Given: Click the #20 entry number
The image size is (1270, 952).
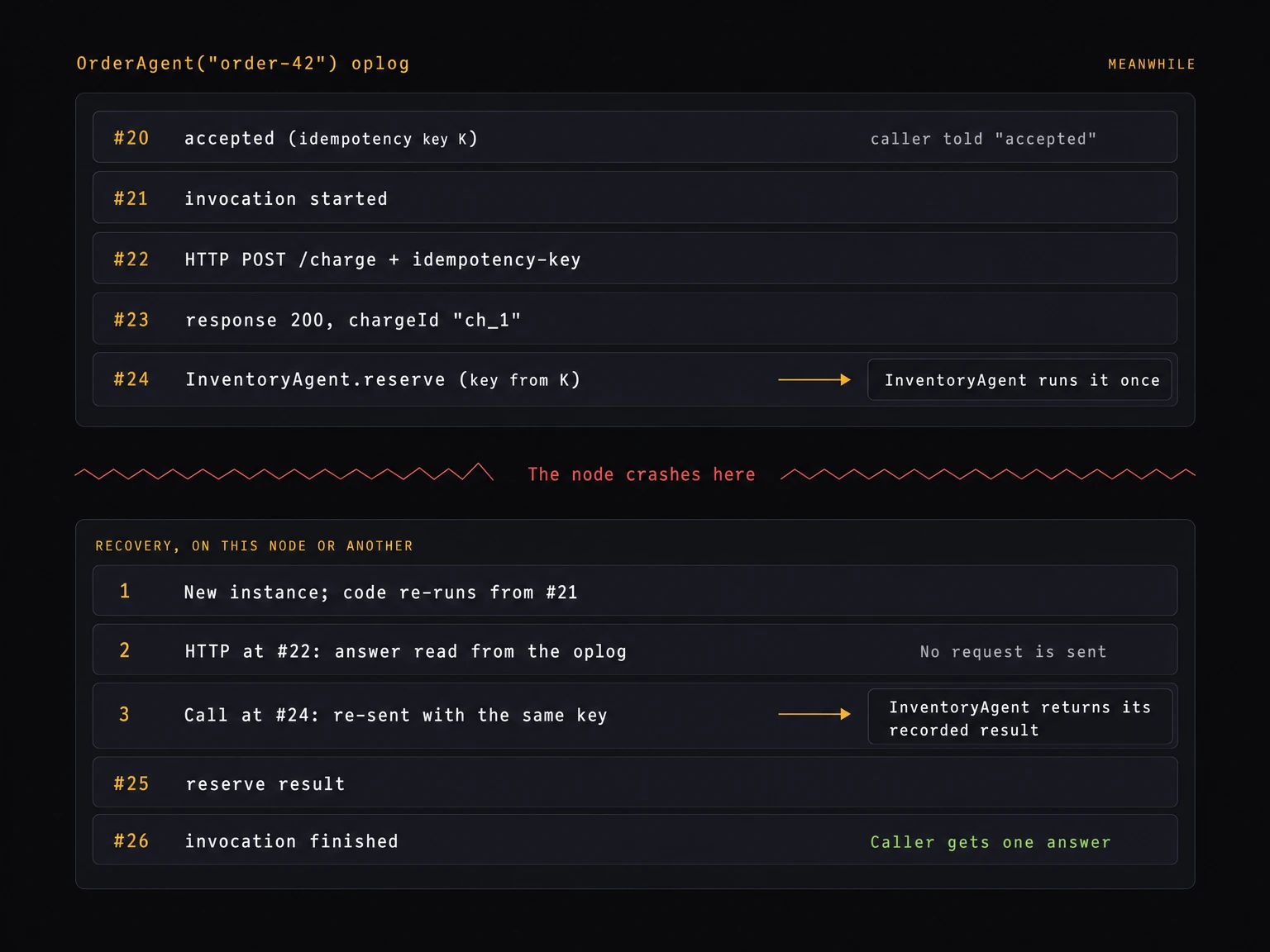Looking at the screenshot, I should pos(131,138).
